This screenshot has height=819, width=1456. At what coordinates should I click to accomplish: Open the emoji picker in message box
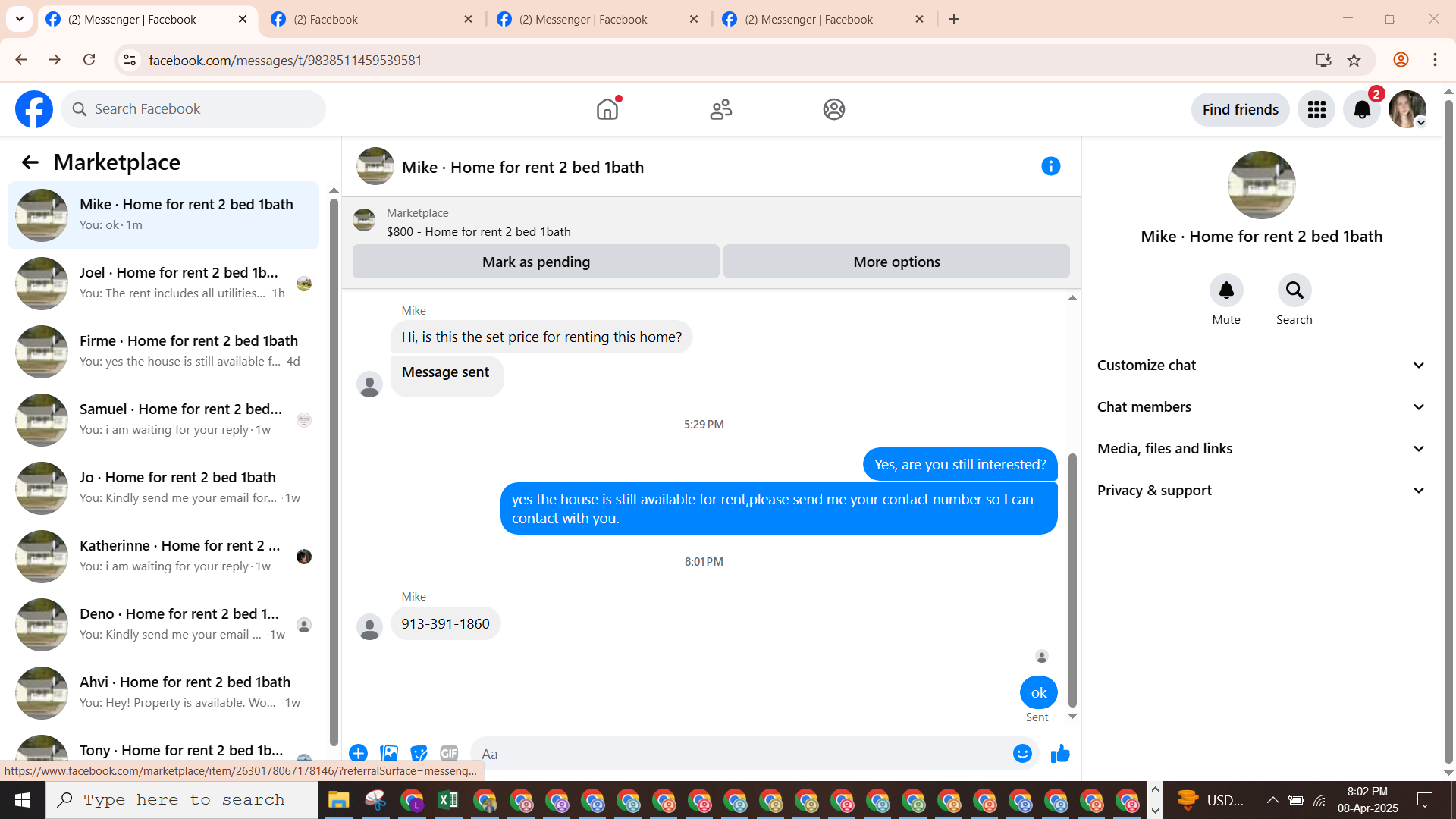pos(1022,754)
